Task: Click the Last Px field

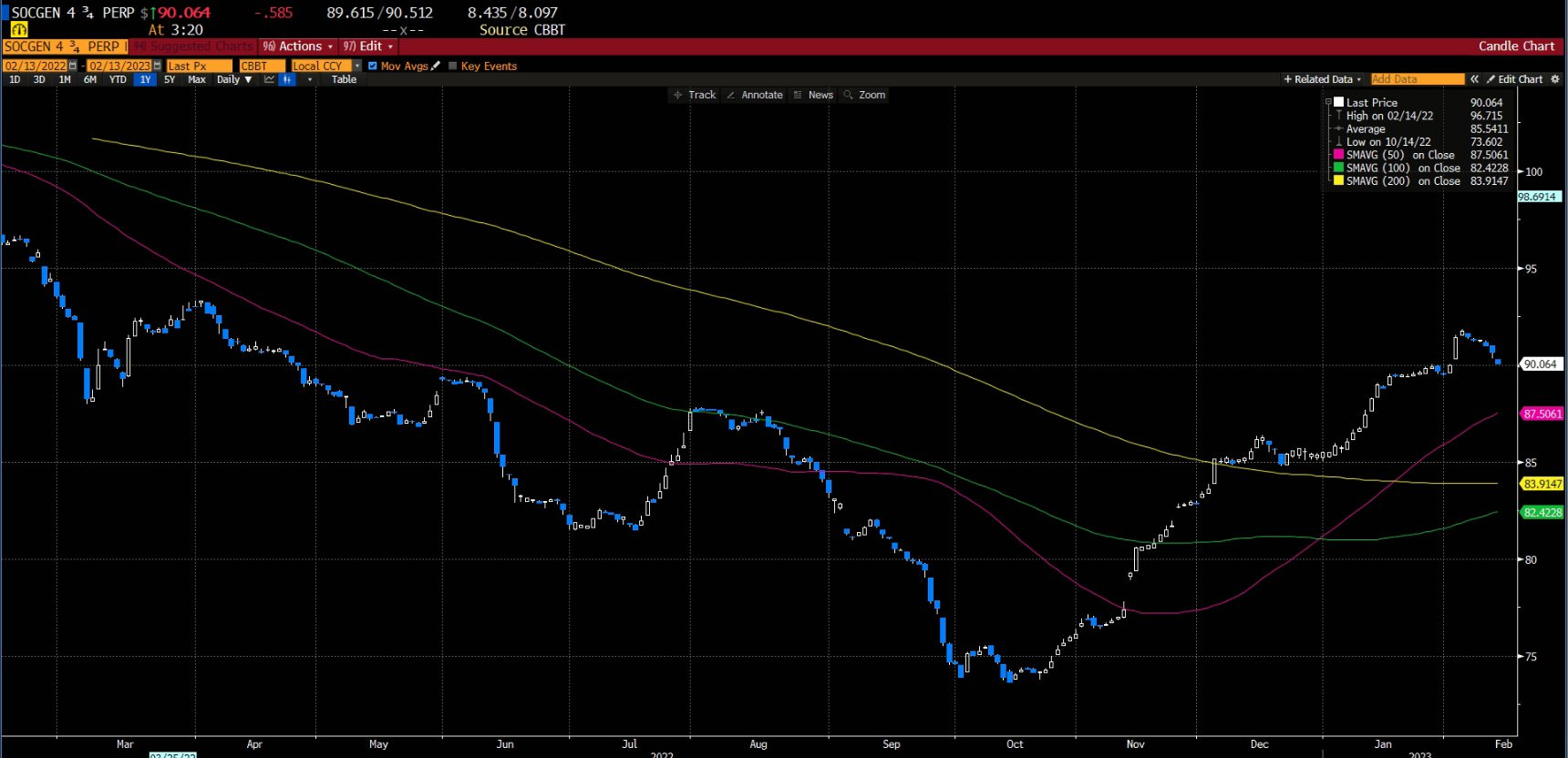Action: coord(200,66)
